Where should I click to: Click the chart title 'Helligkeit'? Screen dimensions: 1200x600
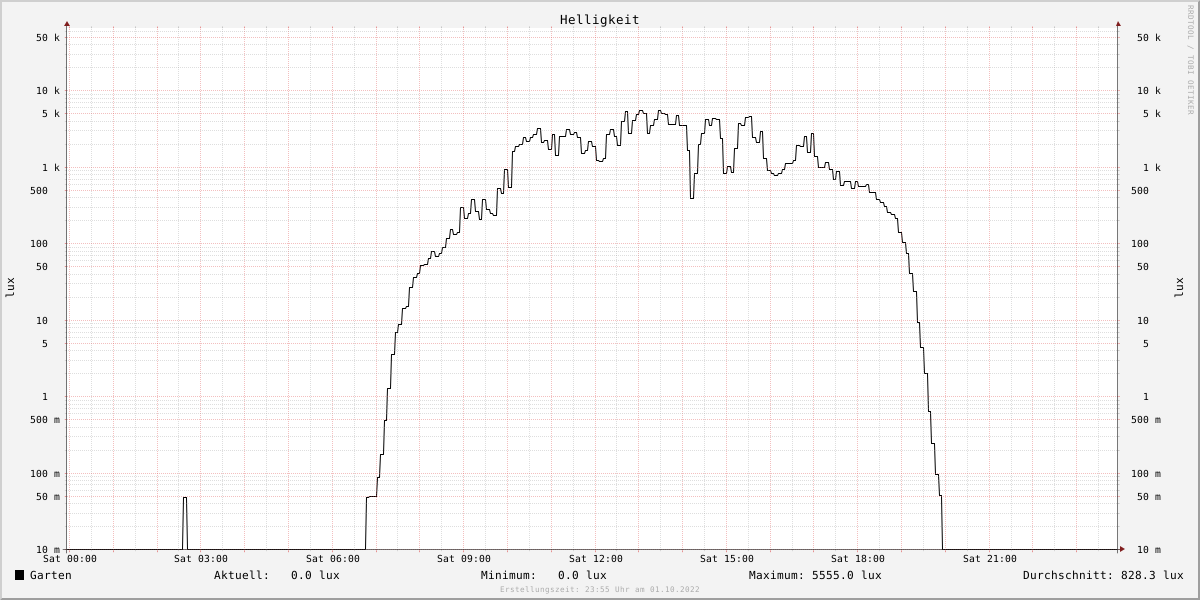[600, 19]
